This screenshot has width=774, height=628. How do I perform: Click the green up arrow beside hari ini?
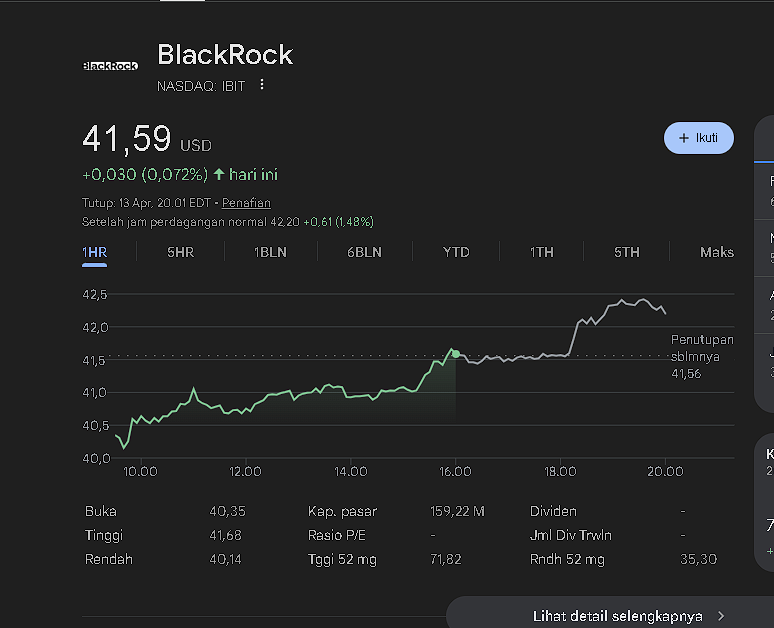(219, 175)
